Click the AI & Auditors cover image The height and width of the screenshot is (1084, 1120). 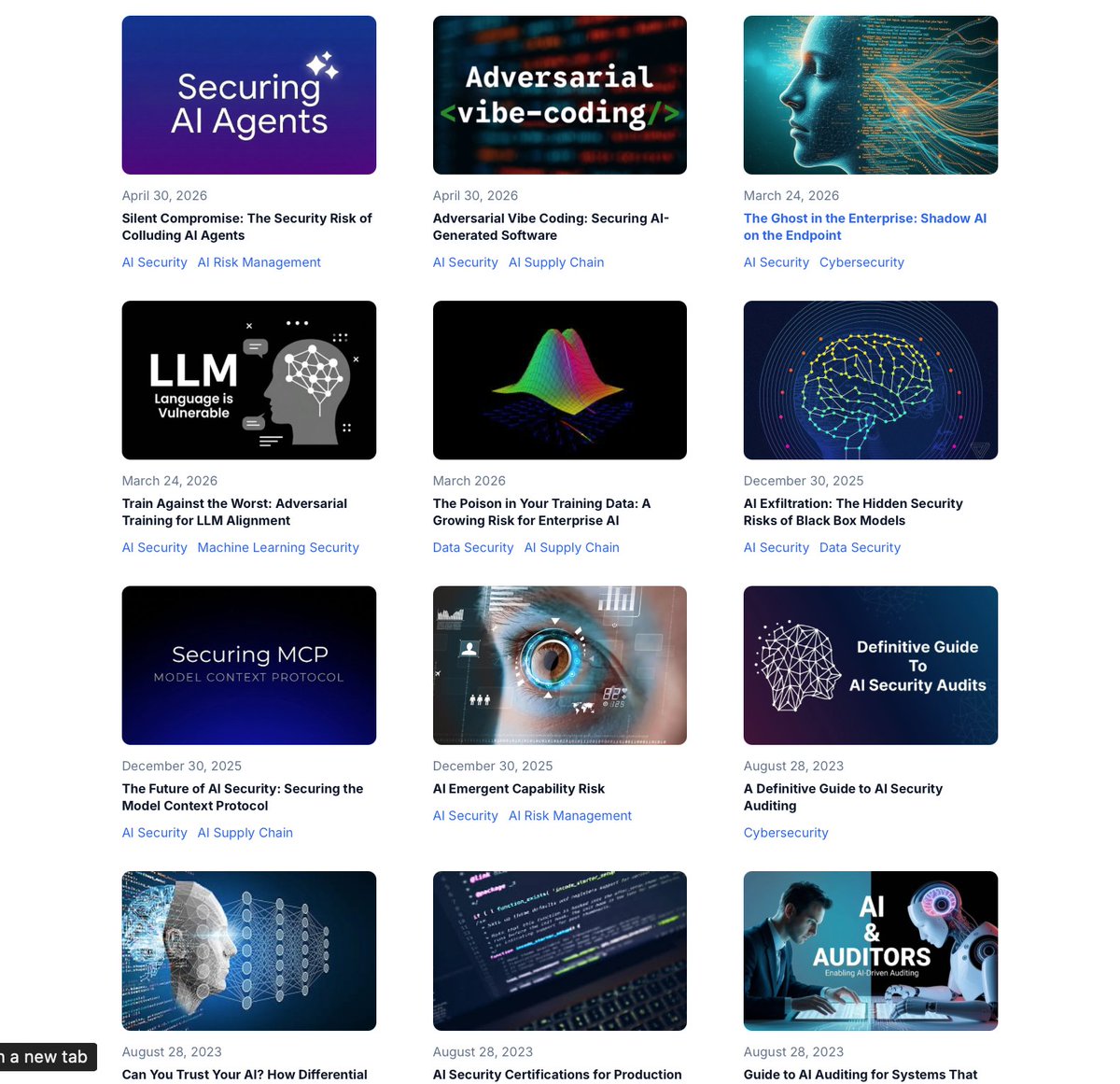pyautogui.click(x=871, y=950)
